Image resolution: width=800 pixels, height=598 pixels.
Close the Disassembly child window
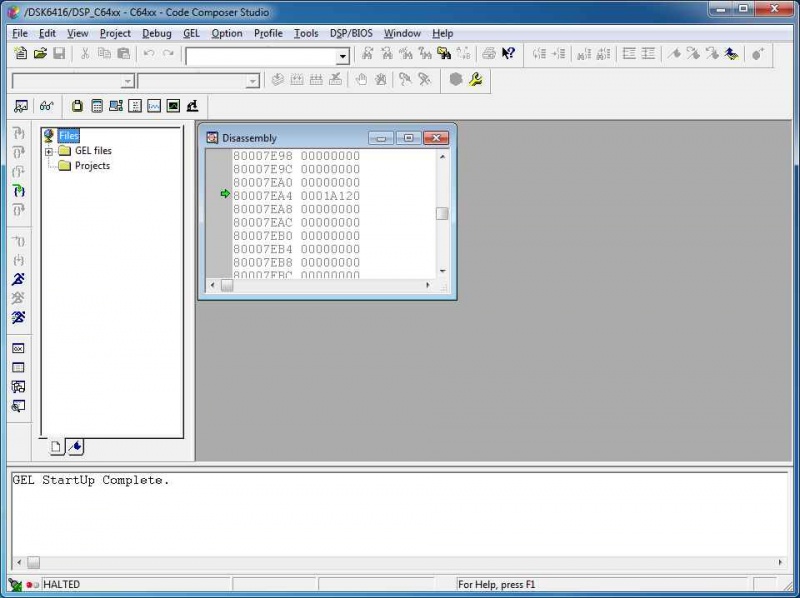[436, 138]
